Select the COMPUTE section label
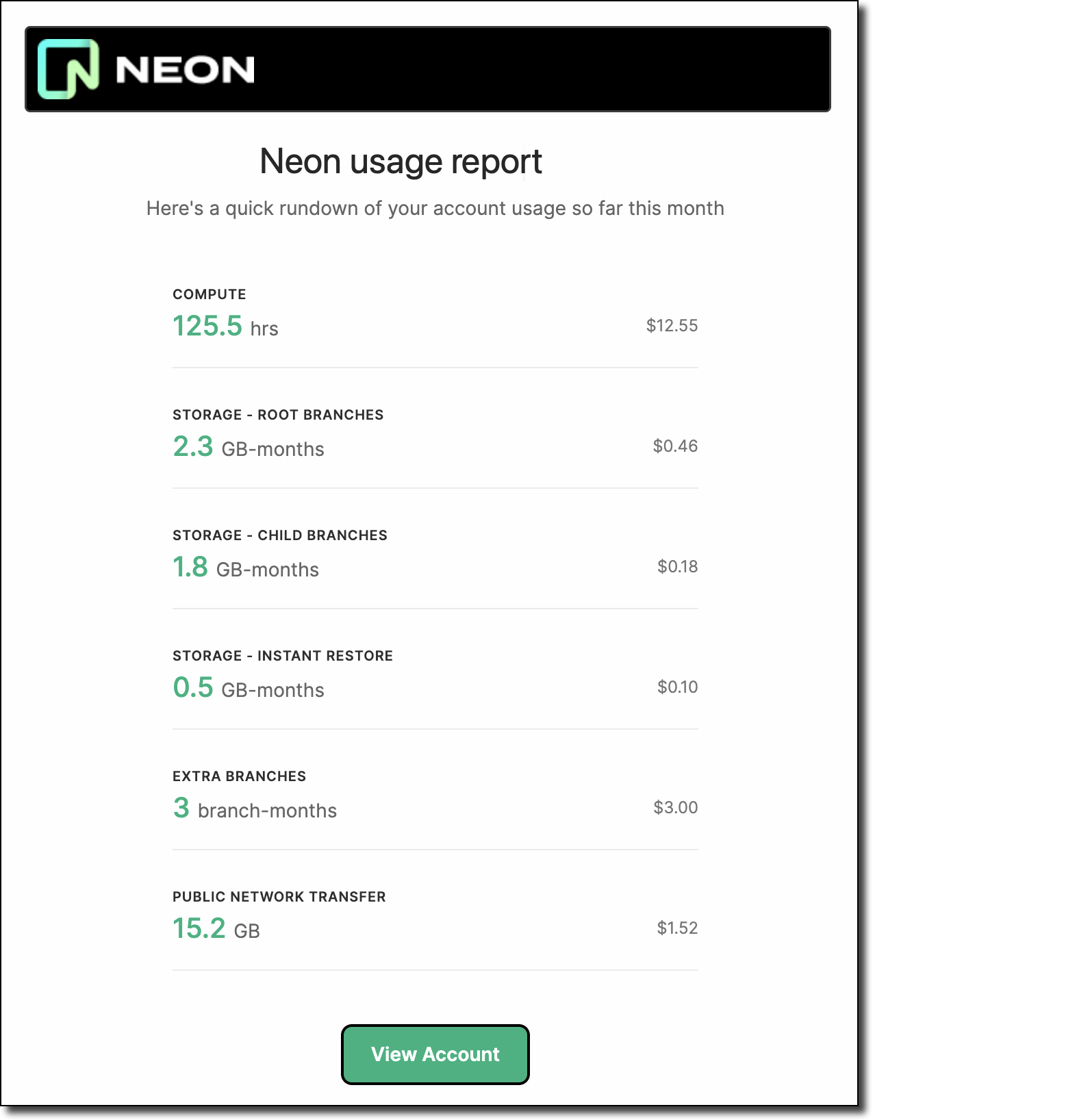This screenshot has width=1090, height=1120. tap(209, 294)
